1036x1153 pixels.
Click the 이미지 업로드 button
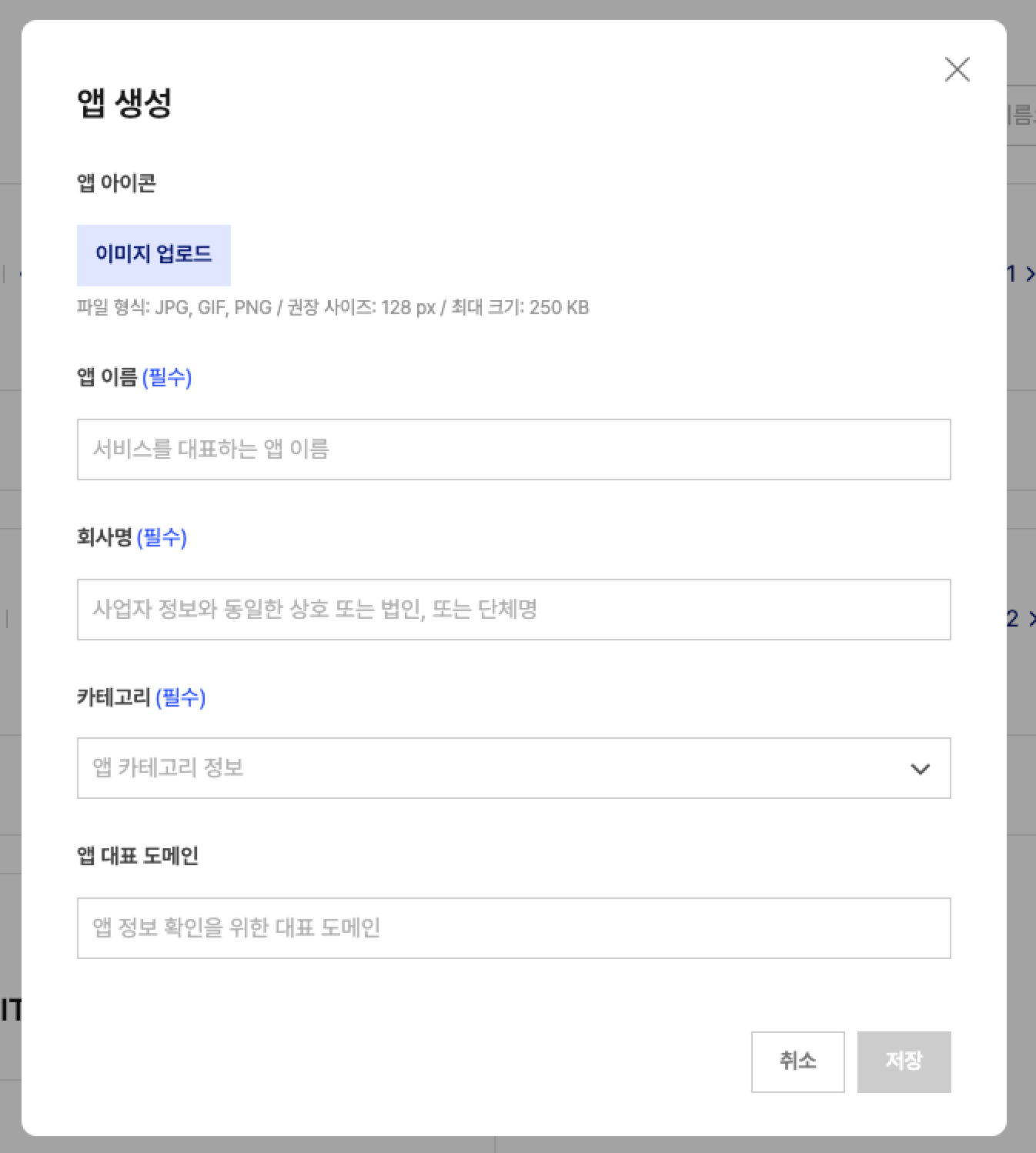coord(154,255)
